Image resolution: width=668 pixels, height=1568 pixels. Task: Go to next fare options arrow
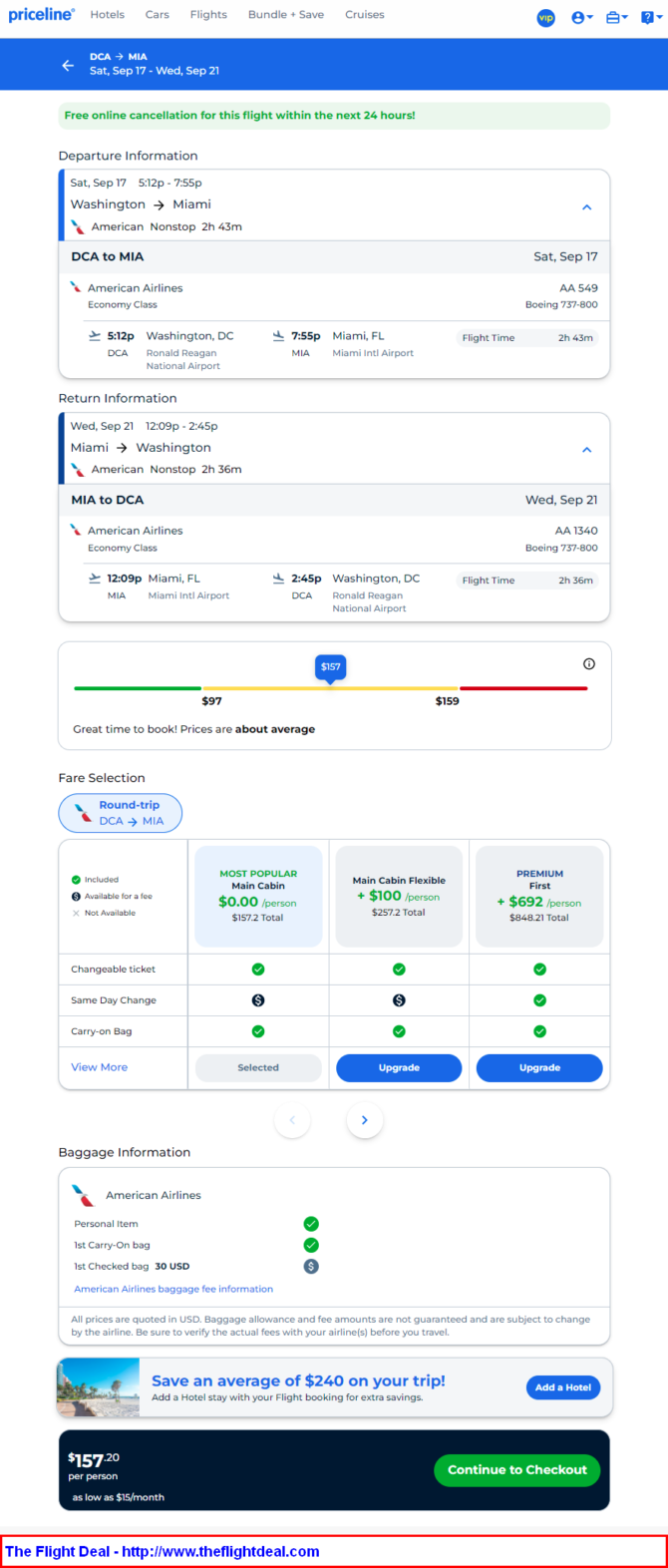[x=365, y=1120]
